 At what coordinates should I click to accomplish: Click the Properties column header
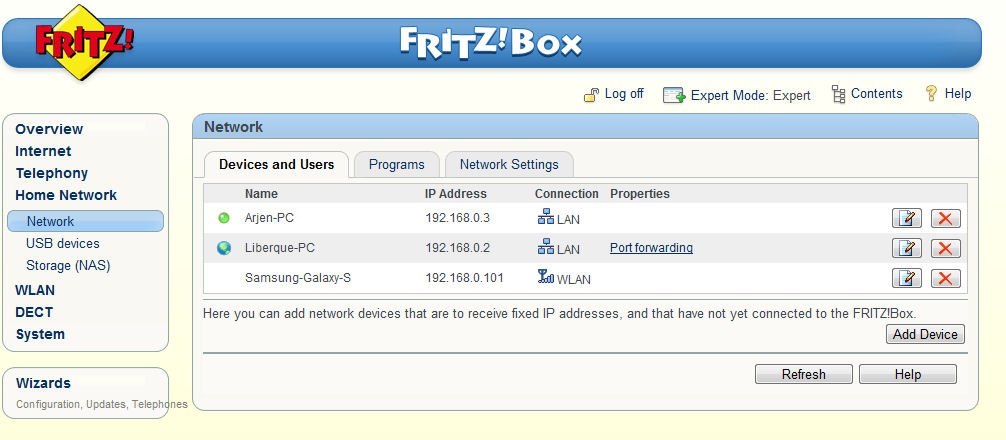[x=640, y=194]
